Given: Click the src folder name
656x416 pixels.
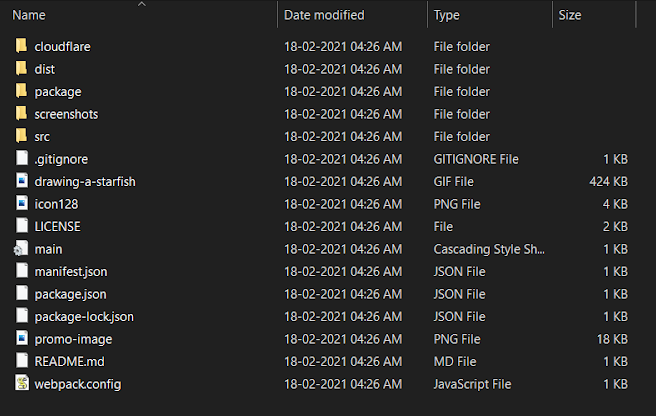Looking at the screenshot, I should pyautogui.click(x=42, y=136).
